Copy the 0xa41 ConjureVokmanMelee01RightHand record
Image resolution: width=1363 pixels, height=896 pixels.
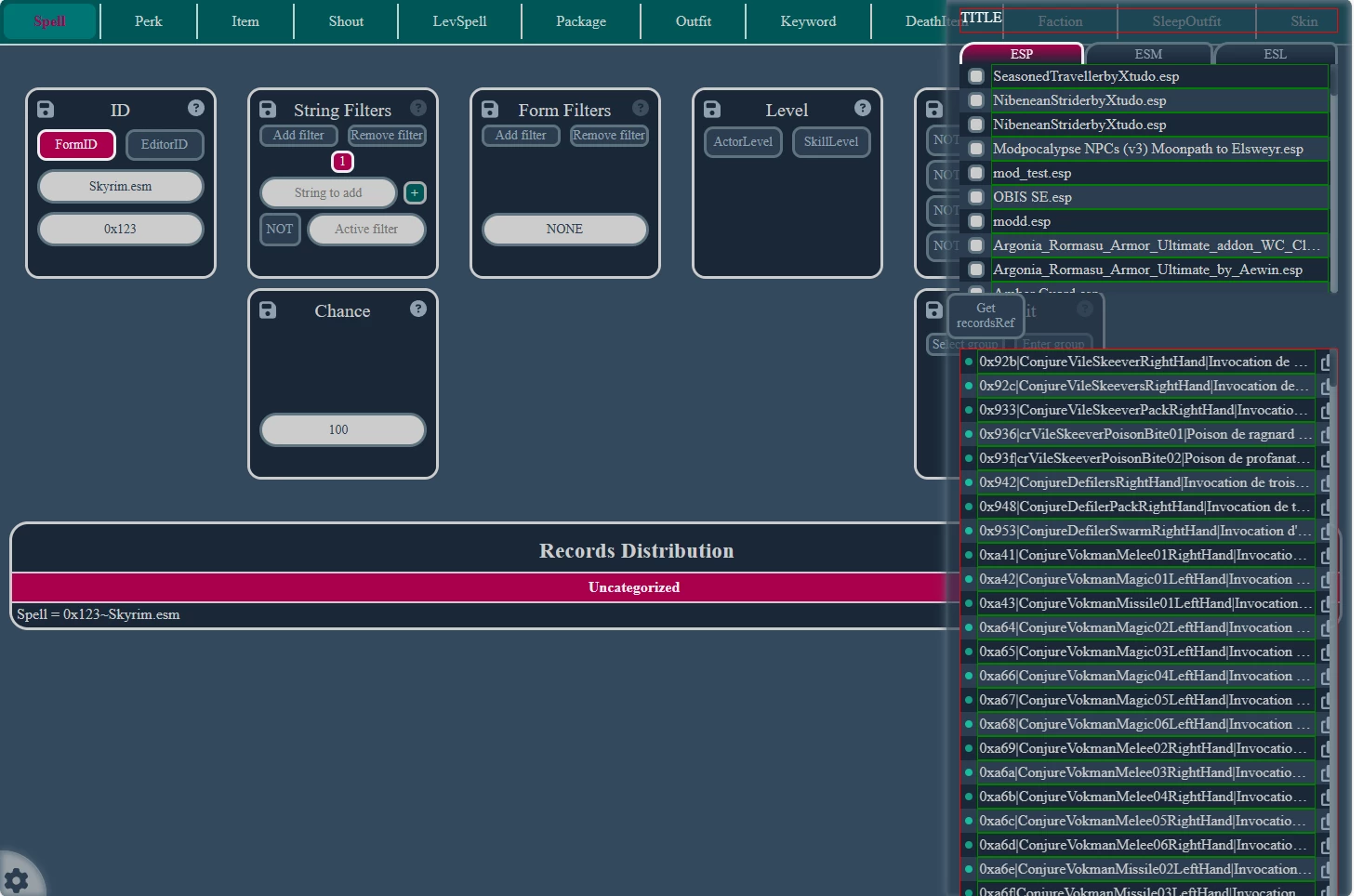point(1326,556)
